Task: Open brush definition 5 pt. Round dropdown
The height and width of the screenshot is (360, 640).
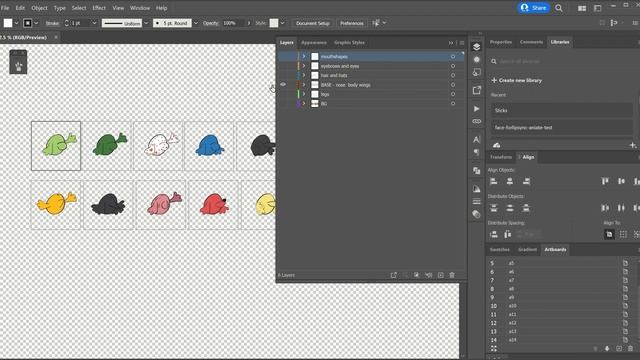Action: (x=196, y=23)
